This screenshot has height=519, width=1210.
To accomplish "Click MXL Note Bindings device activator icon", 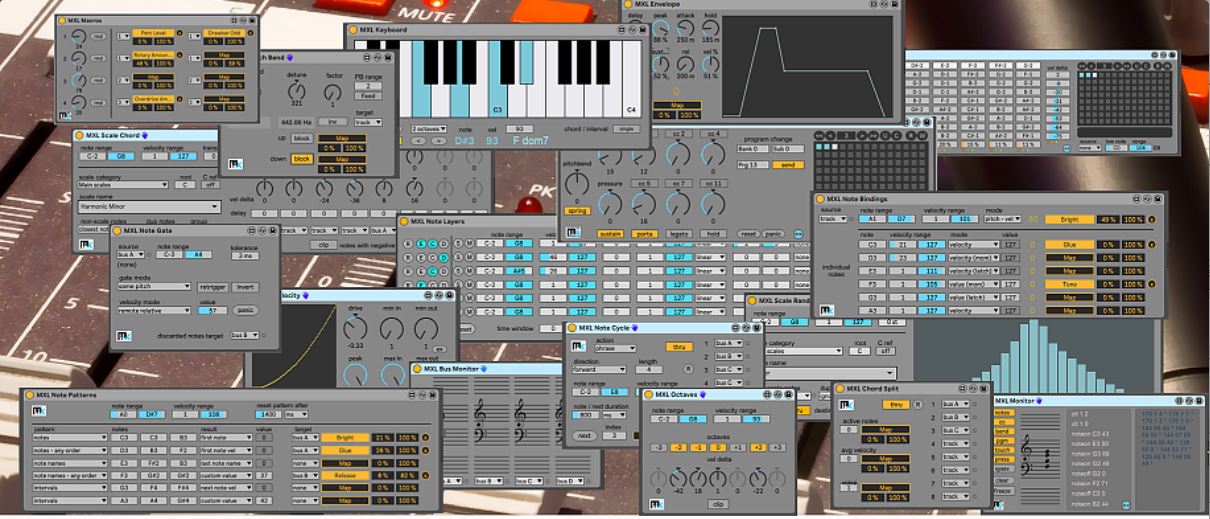I will pos(822,199).
